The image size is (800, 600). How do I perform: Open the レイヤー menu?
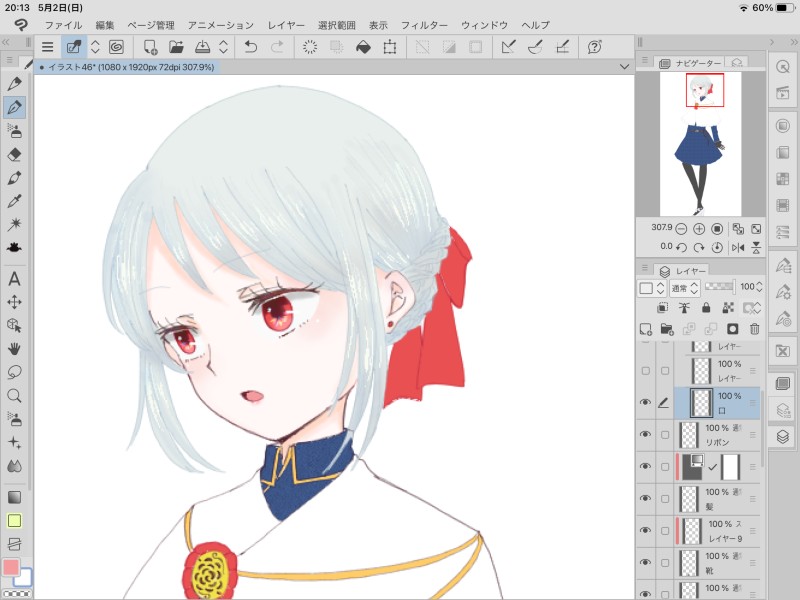[286, 25]
